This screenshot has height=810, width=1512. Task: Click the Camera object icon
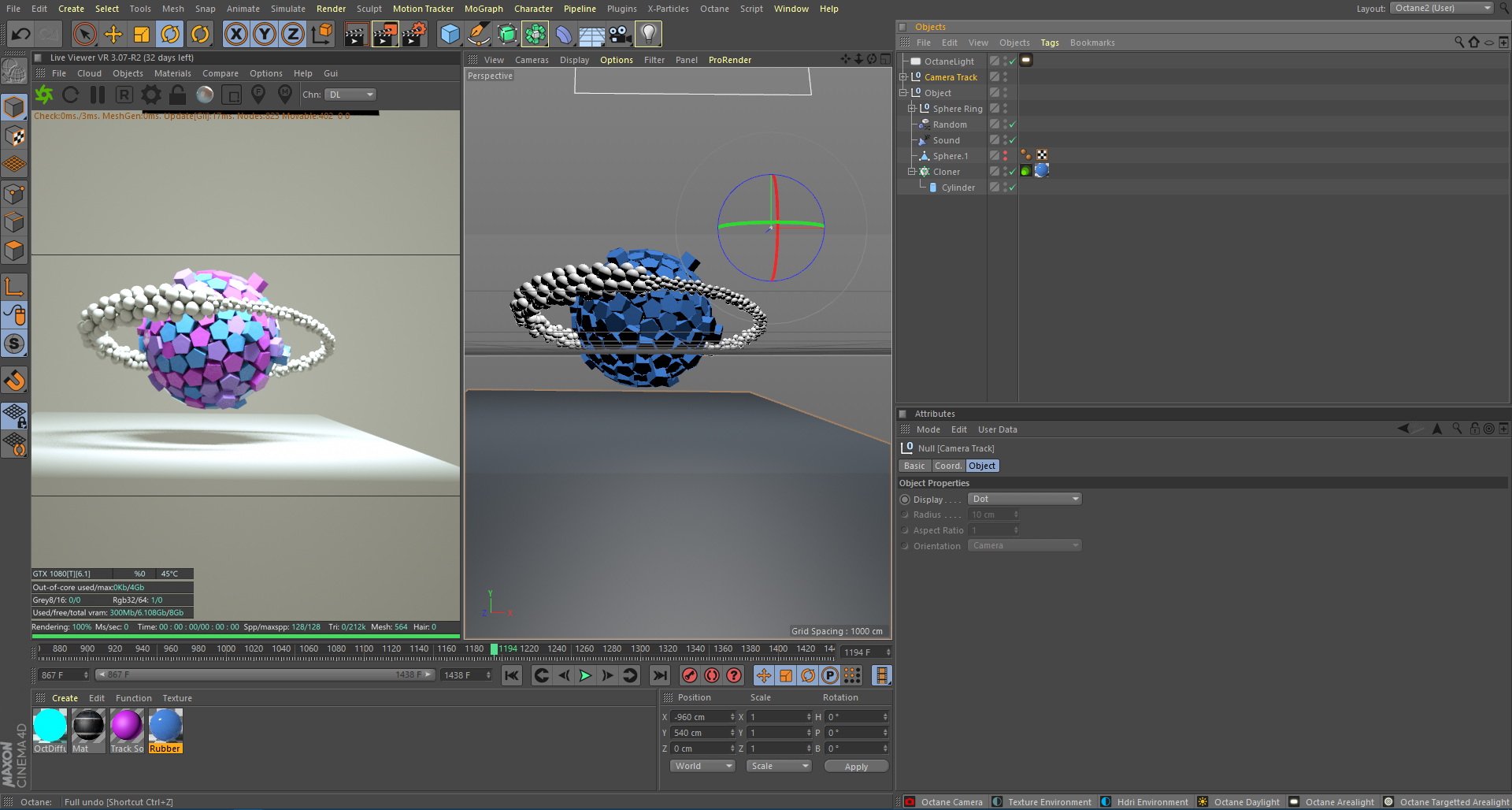coord(620,34)
